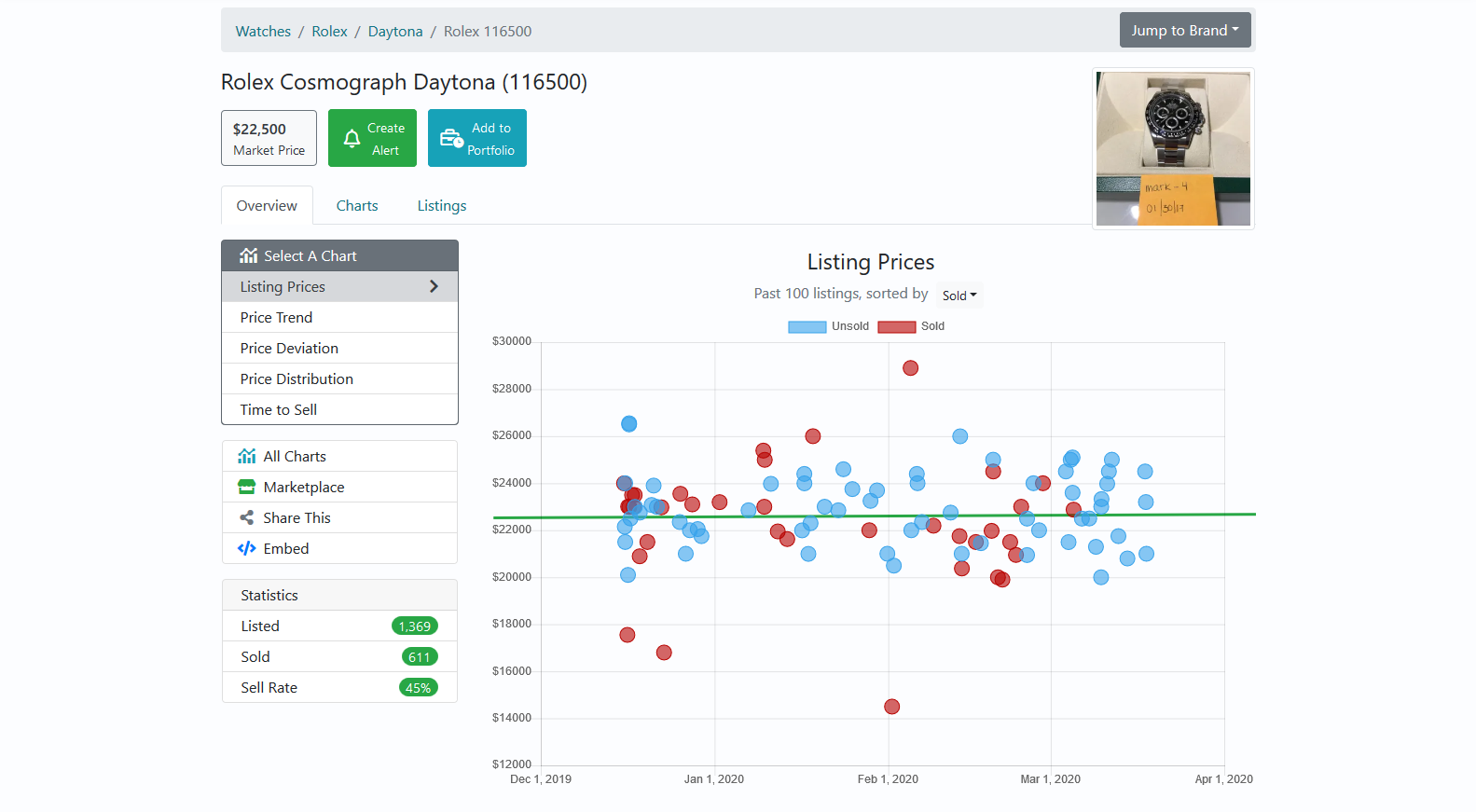Select Price Deviation chart option

point(339,348)
